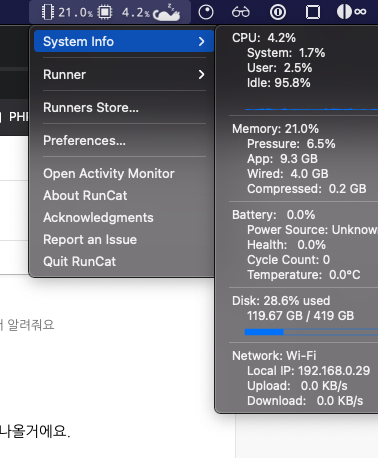Click the square frame icon in menu bar
This screenshot has height=458, width=378.
[313, 12]
